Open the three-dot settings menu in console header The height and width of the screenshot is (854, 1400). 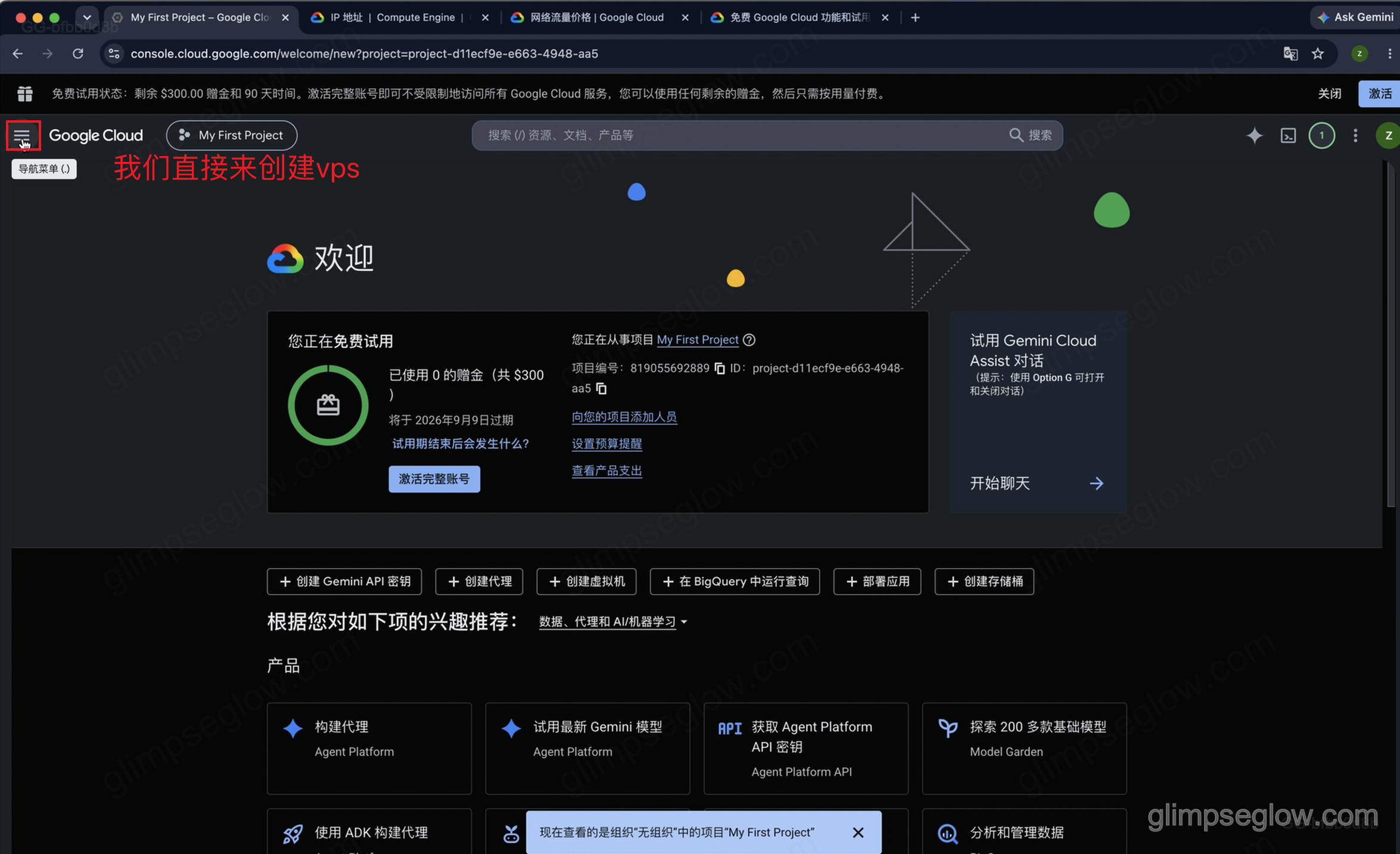tap(1355, 135)
